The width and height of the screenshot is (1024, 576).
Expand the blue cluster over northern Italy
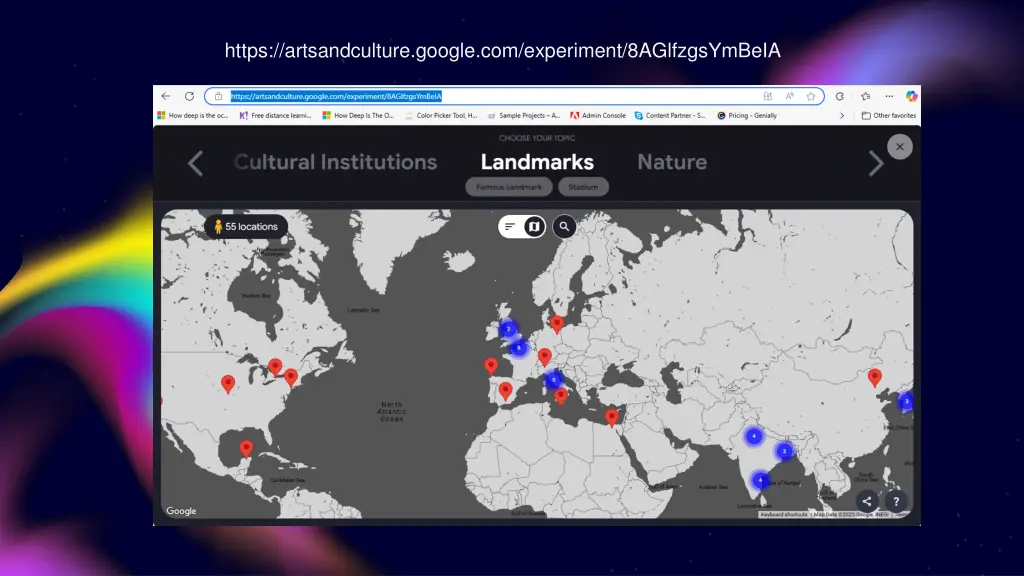pos(554,379)
